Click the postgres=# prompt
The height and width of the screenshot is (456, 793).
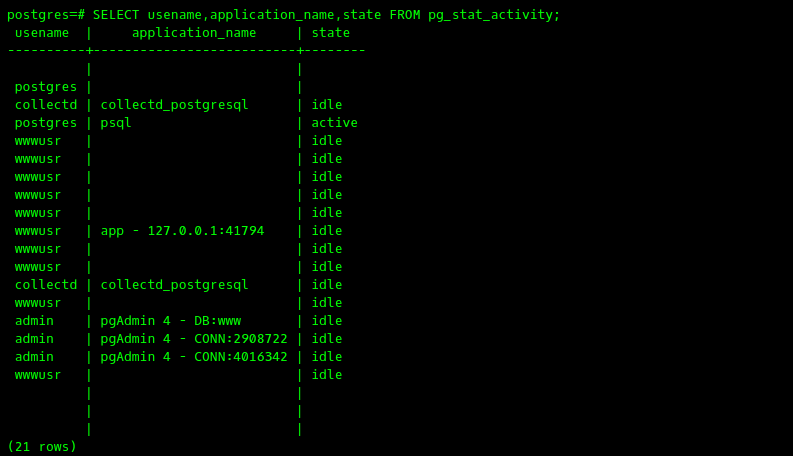coord(46,15)
